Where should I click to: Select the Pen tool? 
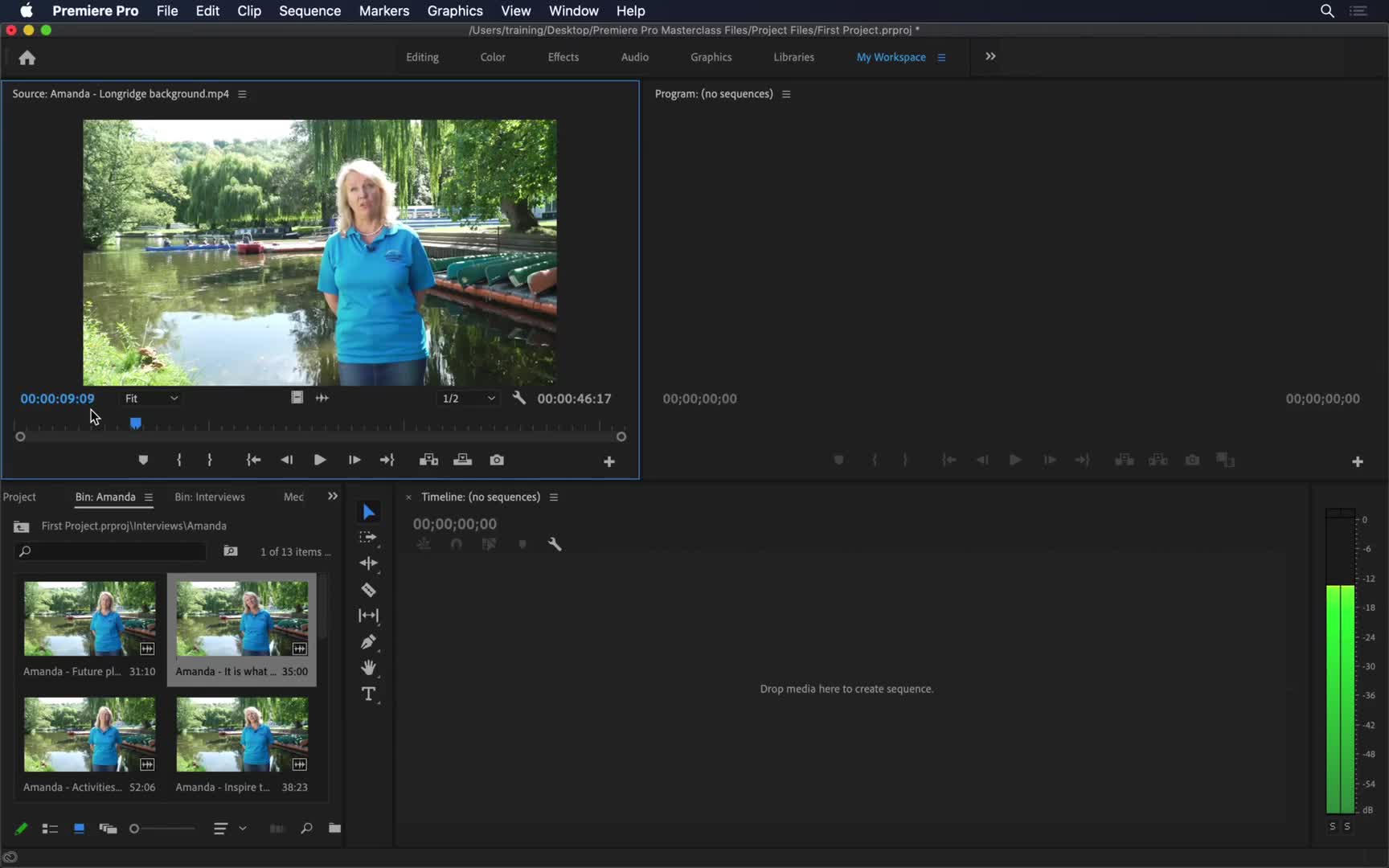[x=368, y=641]
